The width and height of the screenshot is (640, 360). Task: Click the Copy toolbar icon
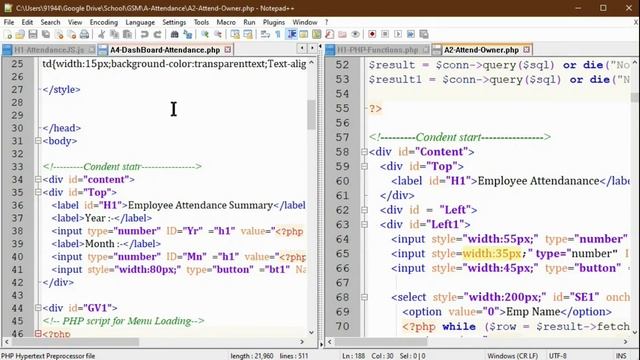(115, 35)
